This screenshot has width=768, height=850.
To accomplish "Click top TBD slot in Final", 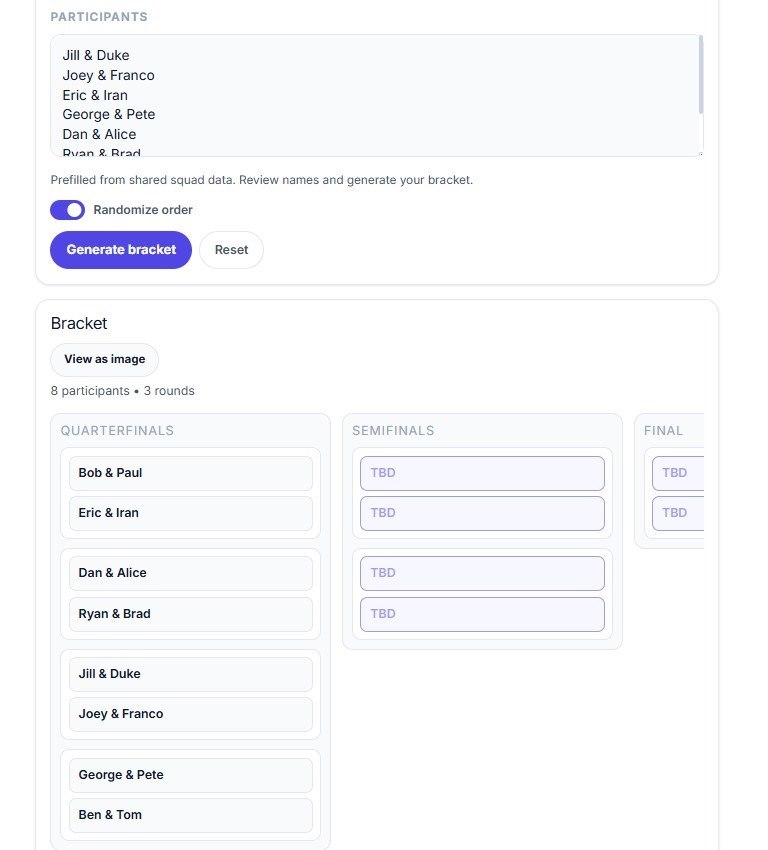I will pyautogui.click(x=678, y=473).
